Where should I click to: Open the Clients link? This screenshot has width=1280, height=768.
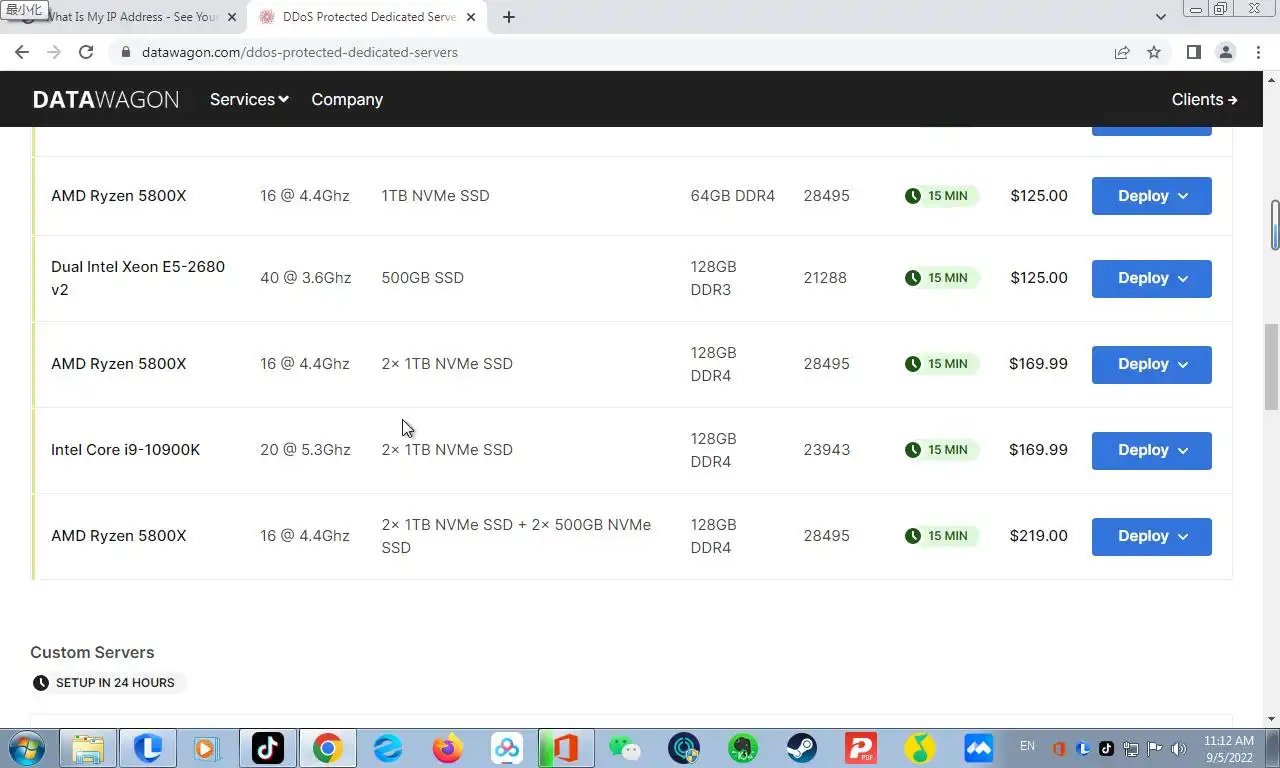(1204, 99)
